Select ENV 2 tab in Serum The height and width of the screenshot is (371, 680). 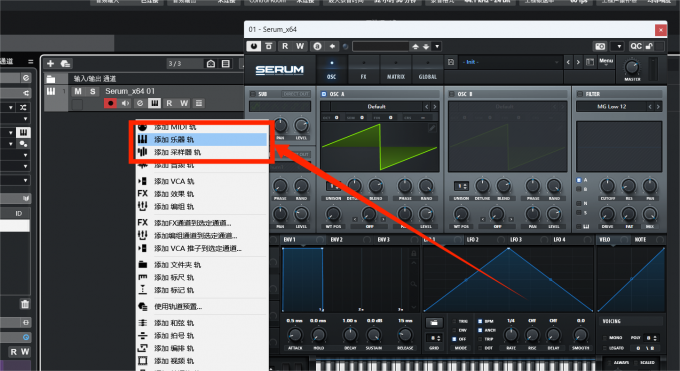click(337, 240)
